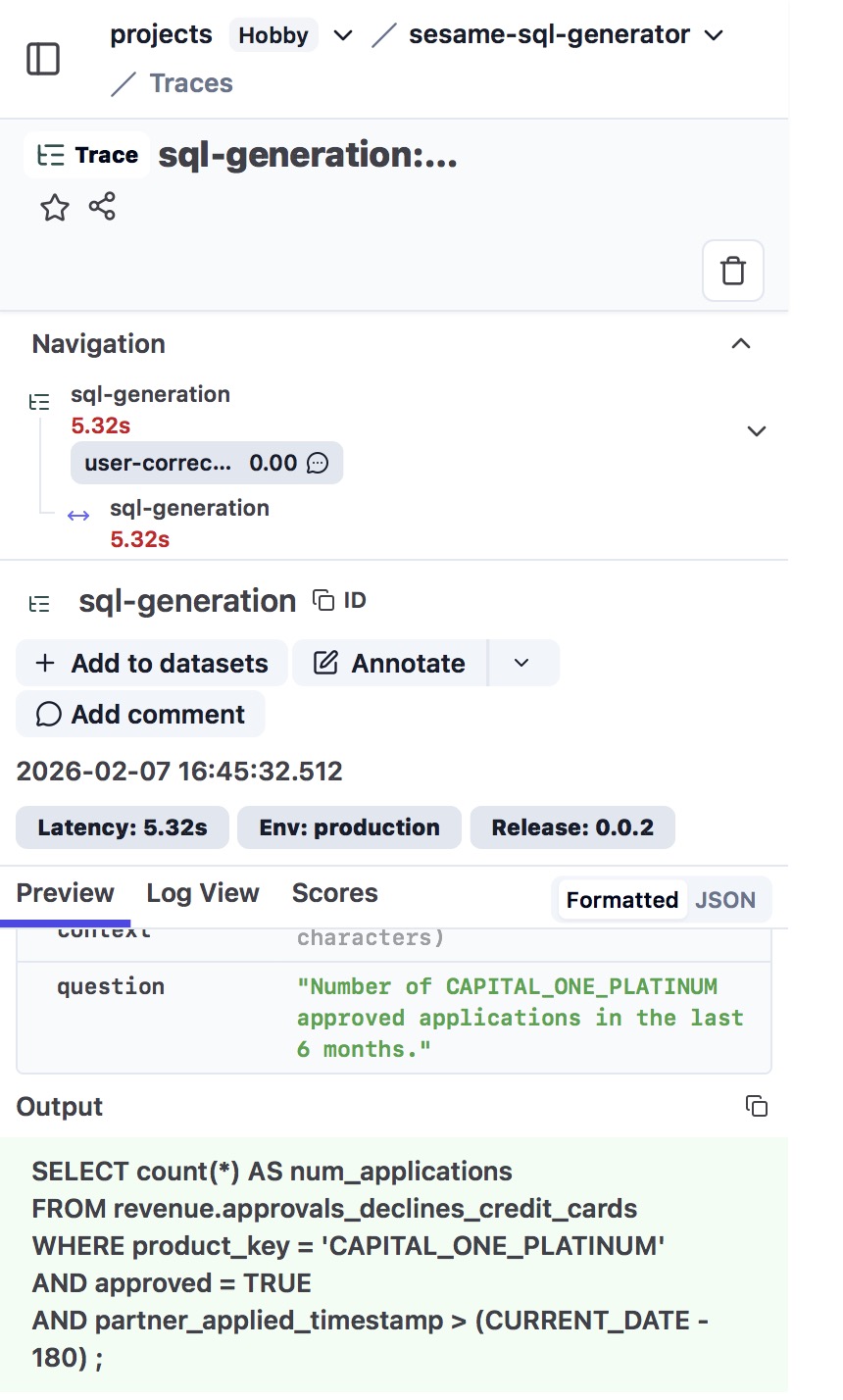This screenshot has width=843, height=1400.
Task: Open the Annotate dropdown arrow
Action: (x=521, y=663)
